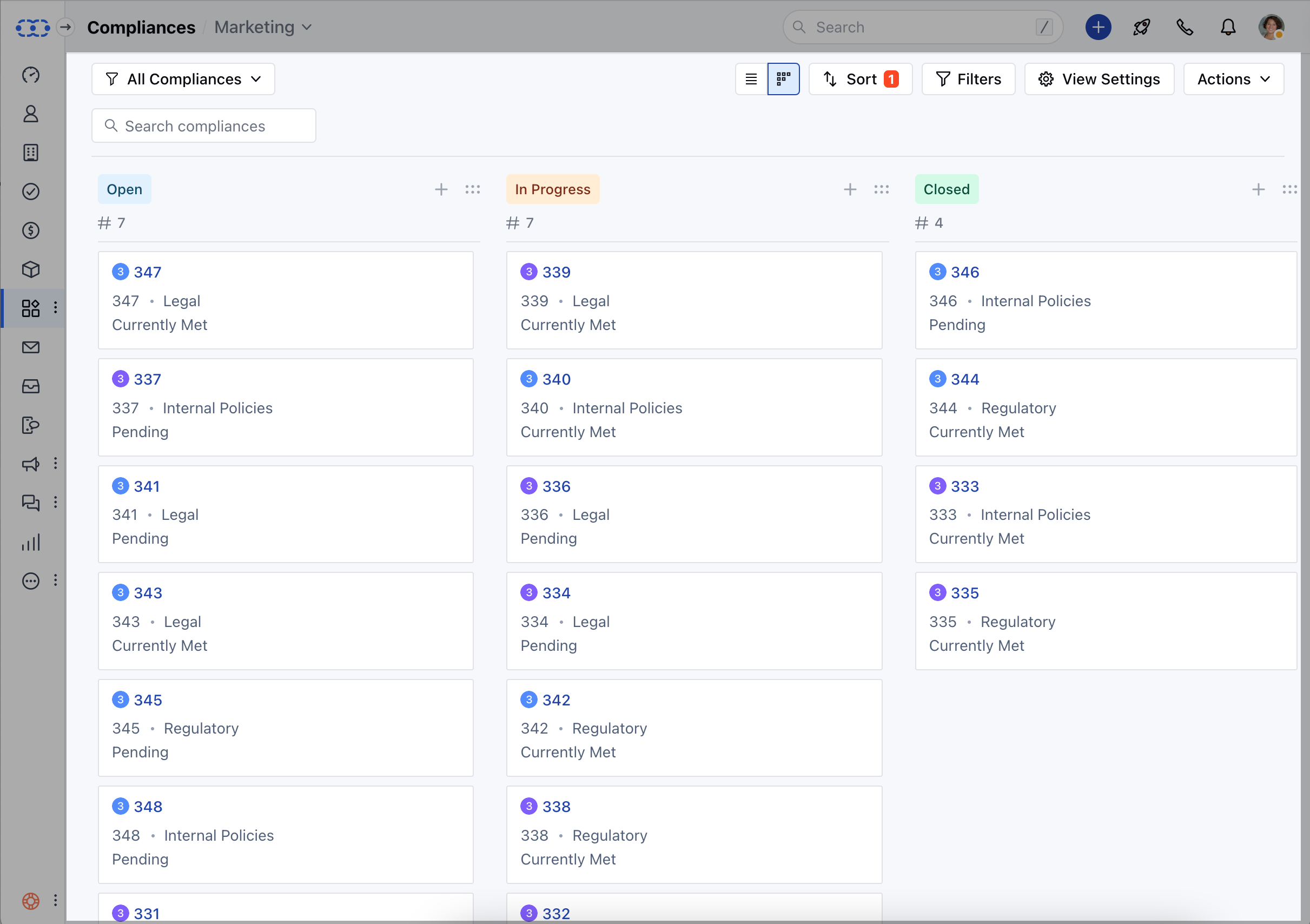Open compliance record 342
This screenshot has height=924, width=1310.
pyautogui.click(x=557, y=700)
